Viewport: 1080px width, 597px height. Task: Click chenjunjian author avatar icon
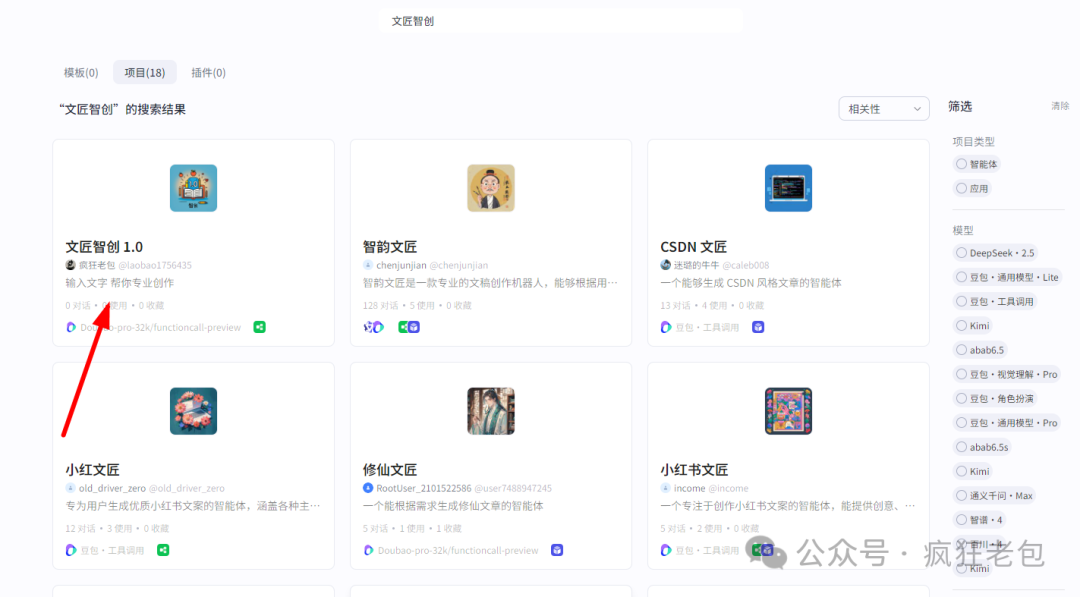pyautogui.click(x=368, y=265)
